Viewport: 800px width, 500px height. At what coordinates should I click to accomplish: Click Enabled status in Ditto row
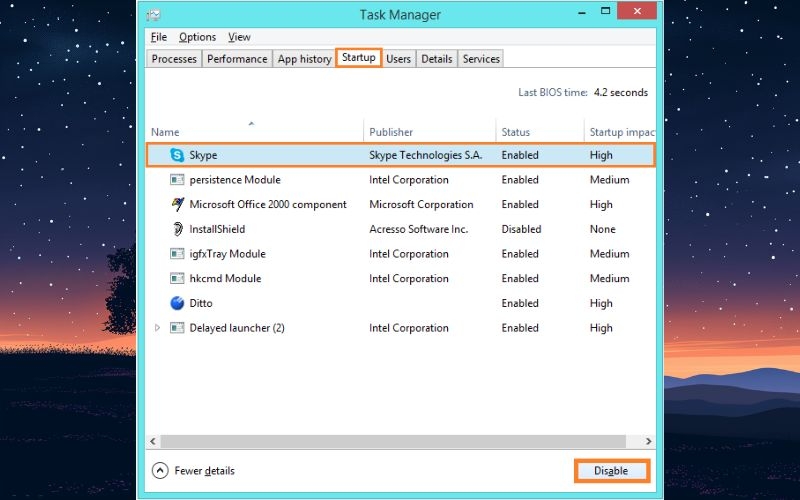point(520,303)
